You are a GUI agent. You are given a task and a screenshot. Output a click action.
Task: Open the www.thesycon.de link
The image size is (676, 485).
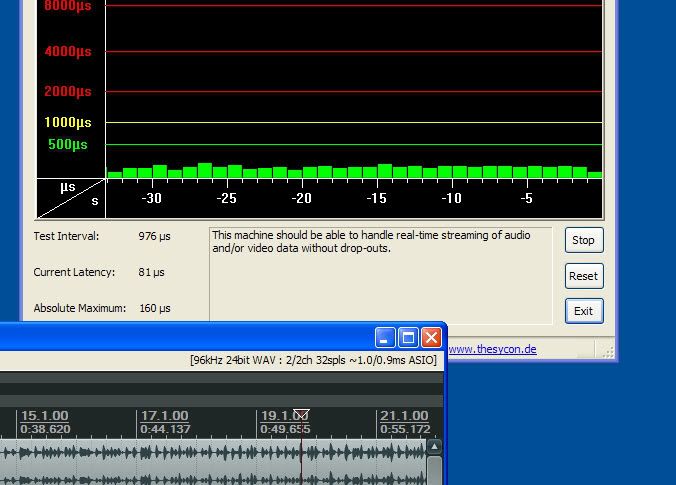coord(492,349)
